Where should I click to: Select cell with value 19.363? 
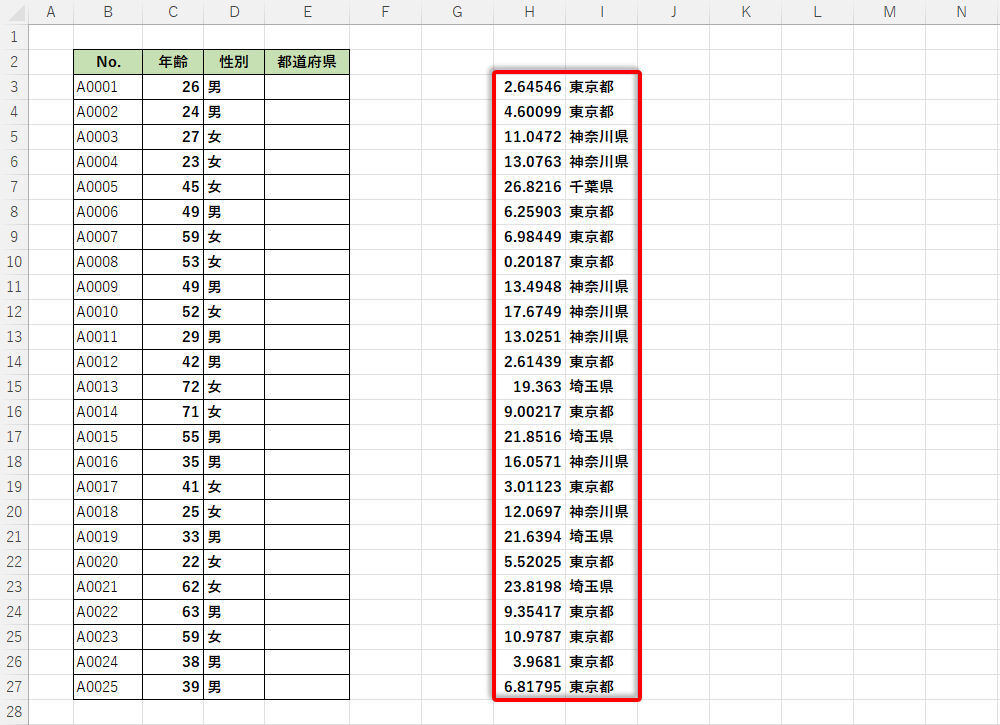pos(529,386)
